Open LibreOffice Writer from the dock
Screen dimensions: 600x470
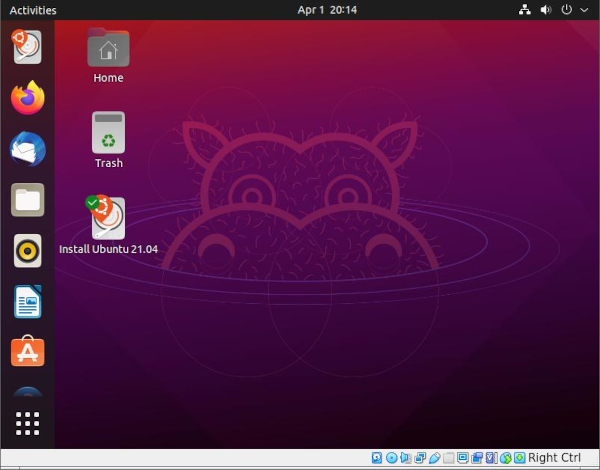tap(28, 302)
